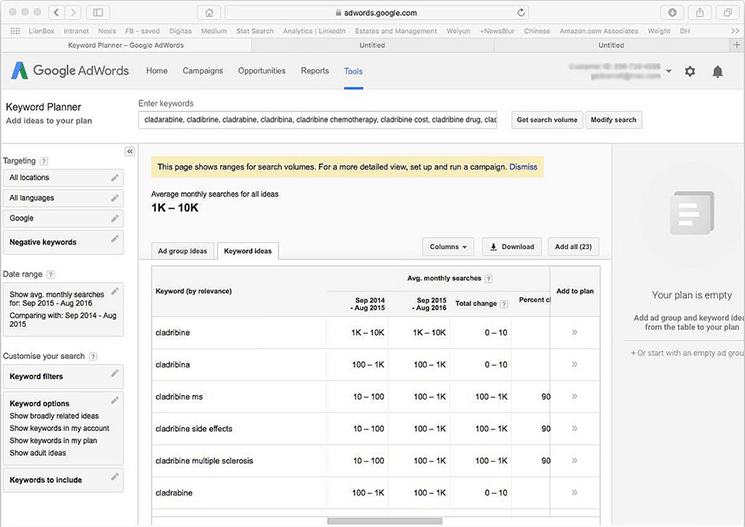Click the Safari back arrow

click(x=57, y=13)
